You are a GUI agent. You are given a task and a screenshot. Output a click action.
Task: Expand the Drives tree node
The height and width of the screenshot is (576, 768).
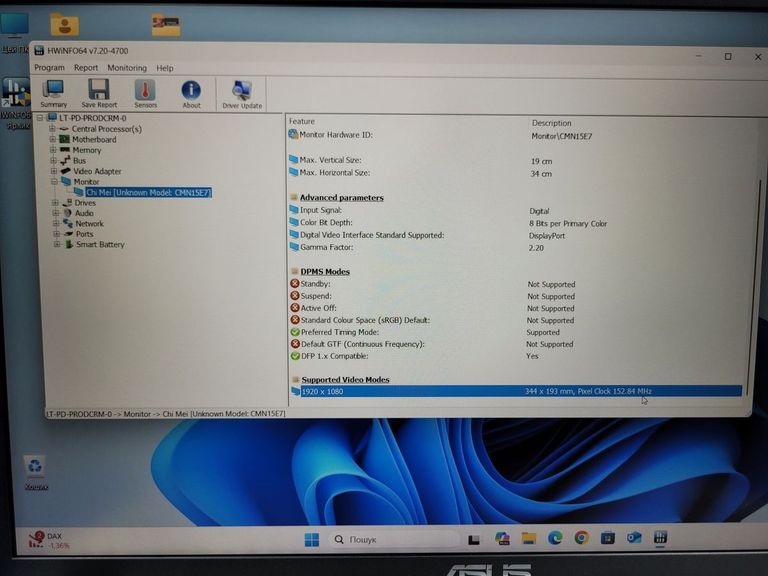[x=55, y=202]
